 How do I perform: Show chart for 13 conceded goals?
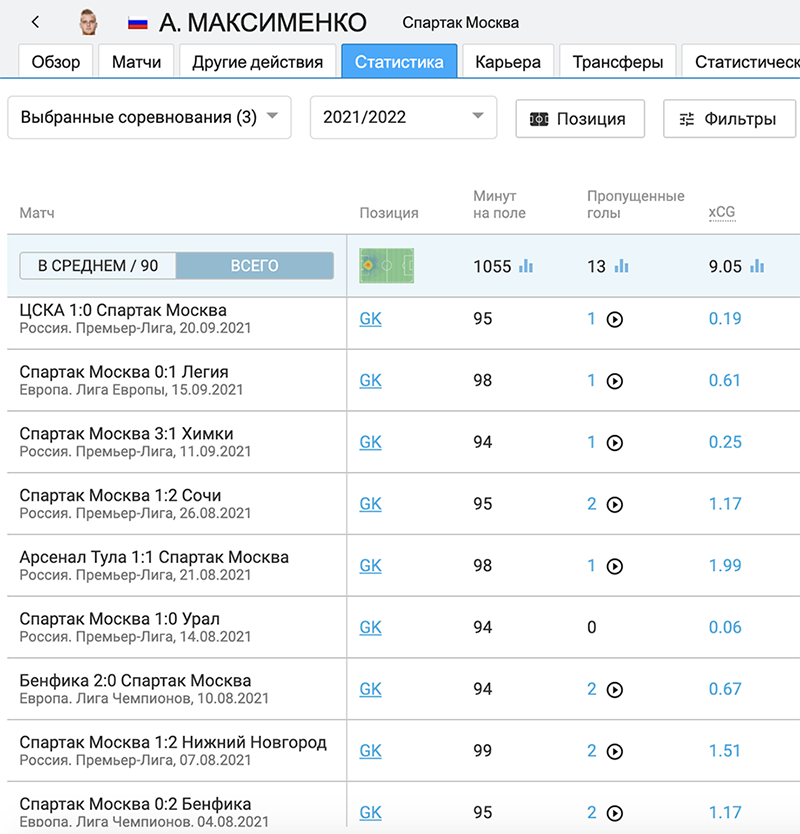click(x=621, y=265)
